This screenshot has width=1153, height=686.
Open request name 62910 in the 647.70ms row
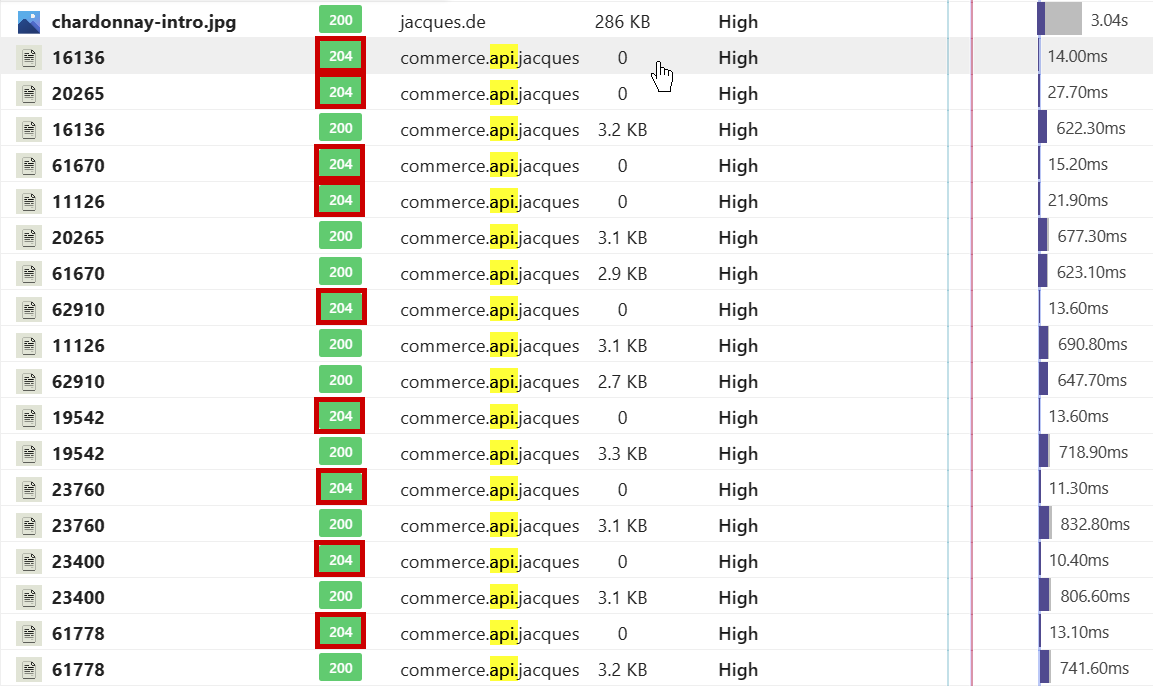click(x=78, y=382)
